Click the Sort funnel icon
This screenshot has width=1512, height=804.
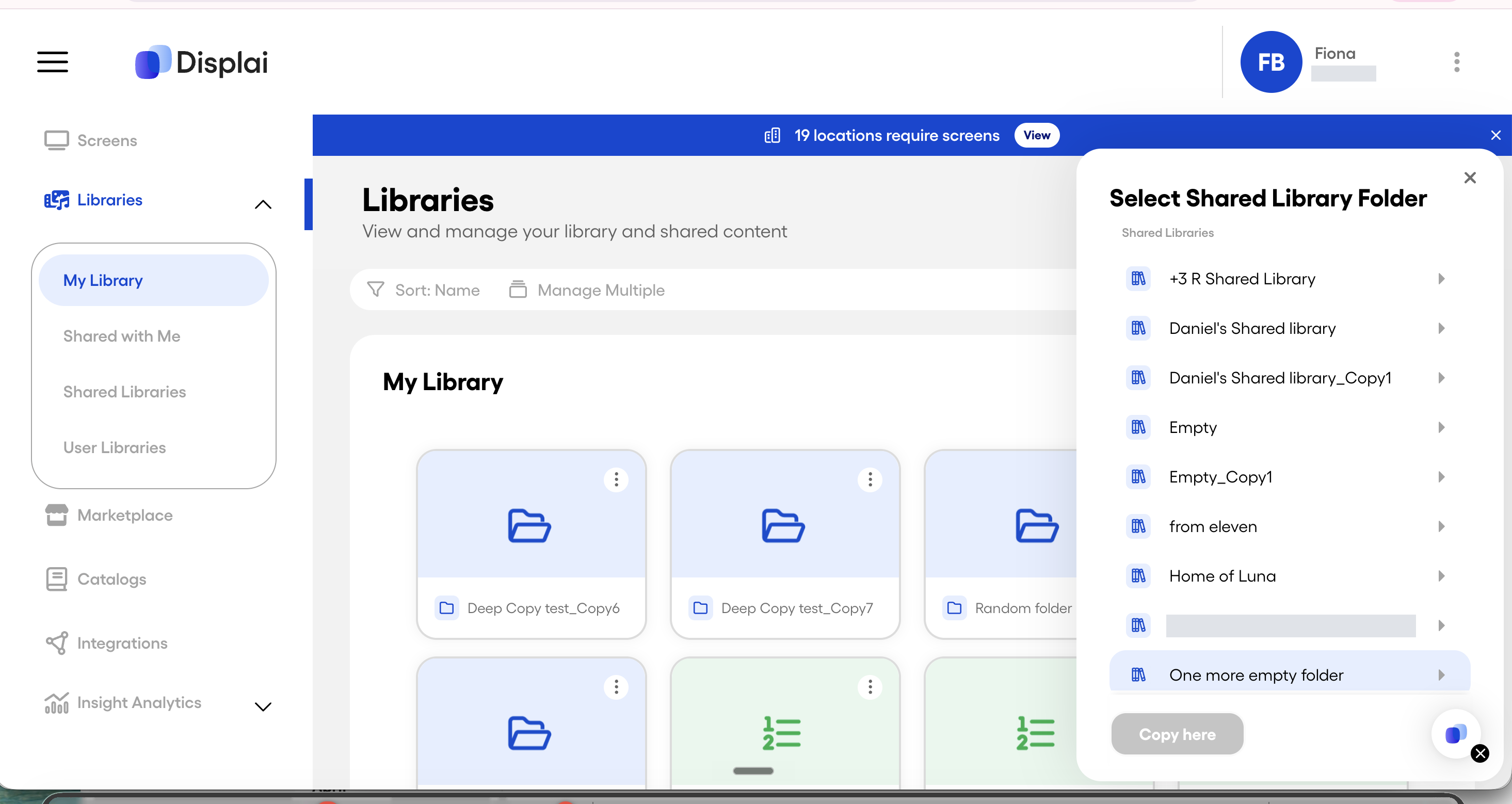[375, 290]
